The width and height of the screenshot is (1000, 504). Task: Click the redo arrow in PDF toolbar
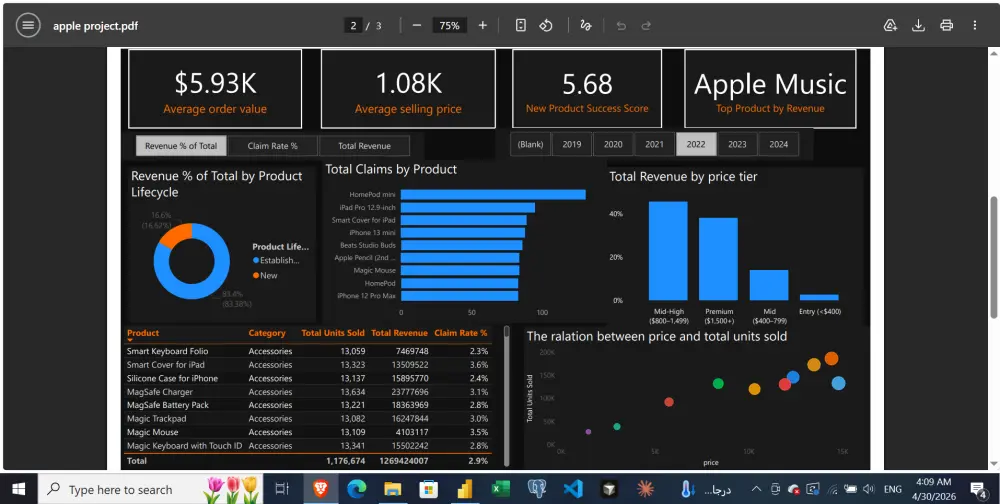click(646, 26)
